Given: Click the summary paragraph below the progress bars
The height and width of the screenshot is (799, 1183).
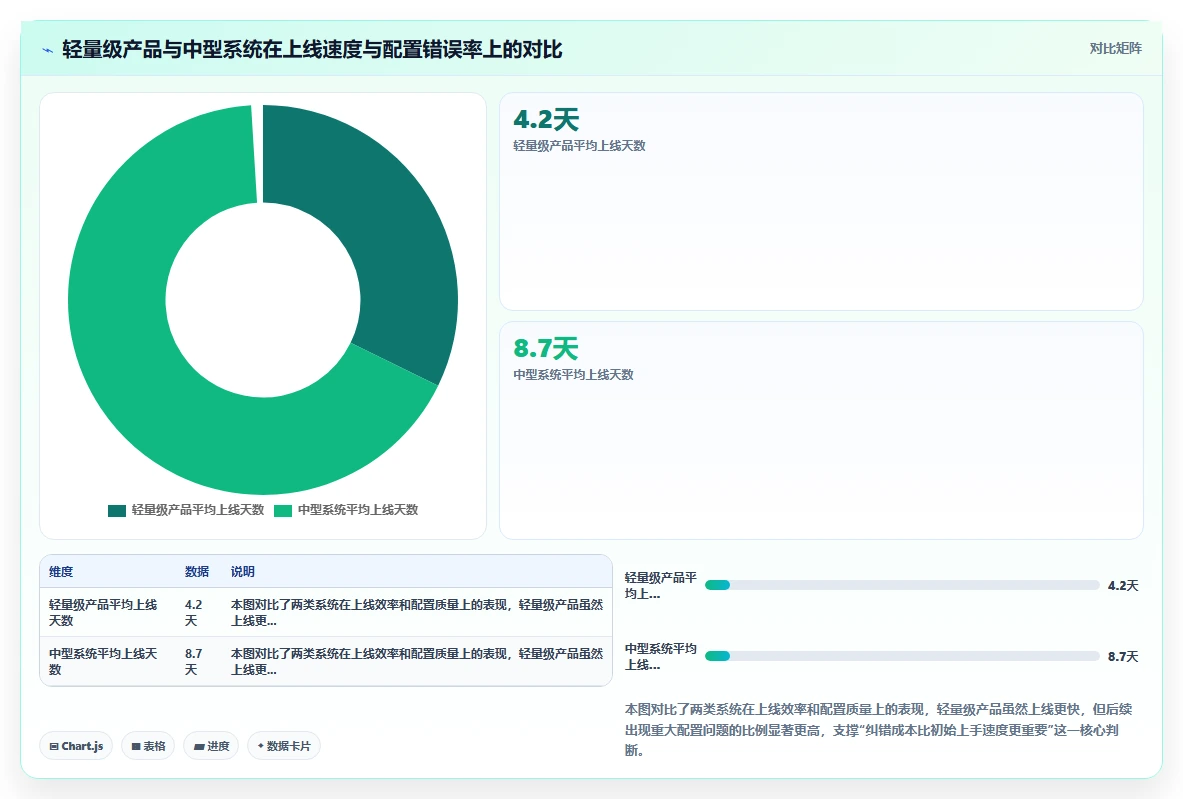Looking at the screenshot, I should 879,730.
